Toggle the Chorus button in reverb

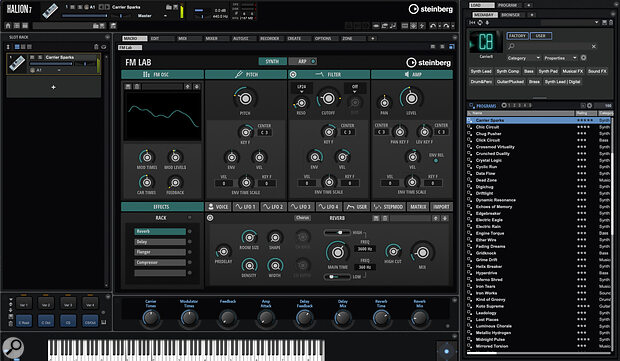(302, 218)
